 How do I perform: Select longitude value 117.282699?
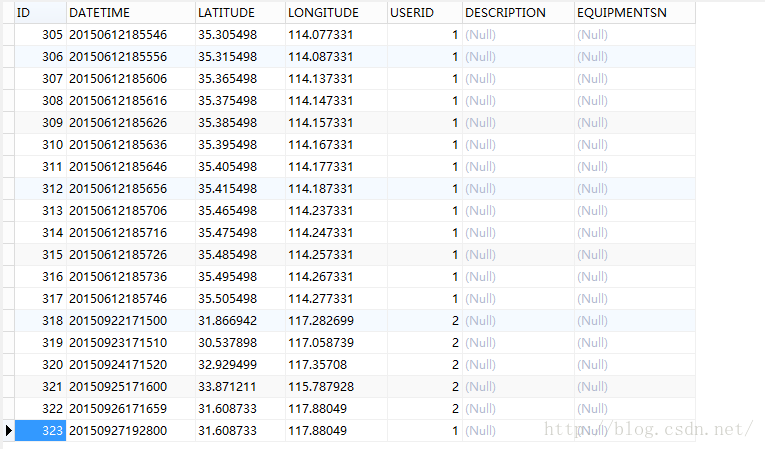[336, 320]
